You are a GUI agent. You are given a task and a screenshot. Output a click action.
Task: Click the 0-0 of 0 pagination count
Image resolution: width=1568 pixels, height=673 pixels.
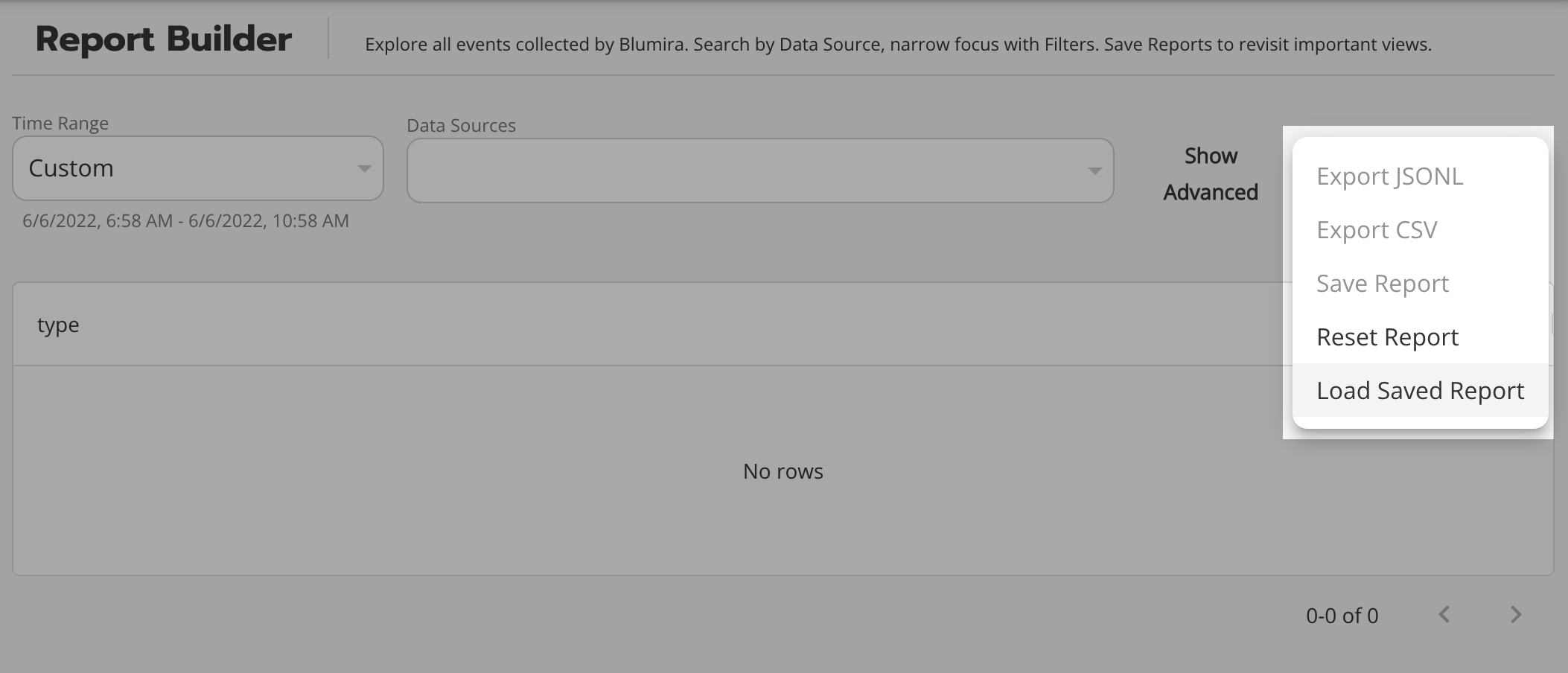[x=1342, y=616]
